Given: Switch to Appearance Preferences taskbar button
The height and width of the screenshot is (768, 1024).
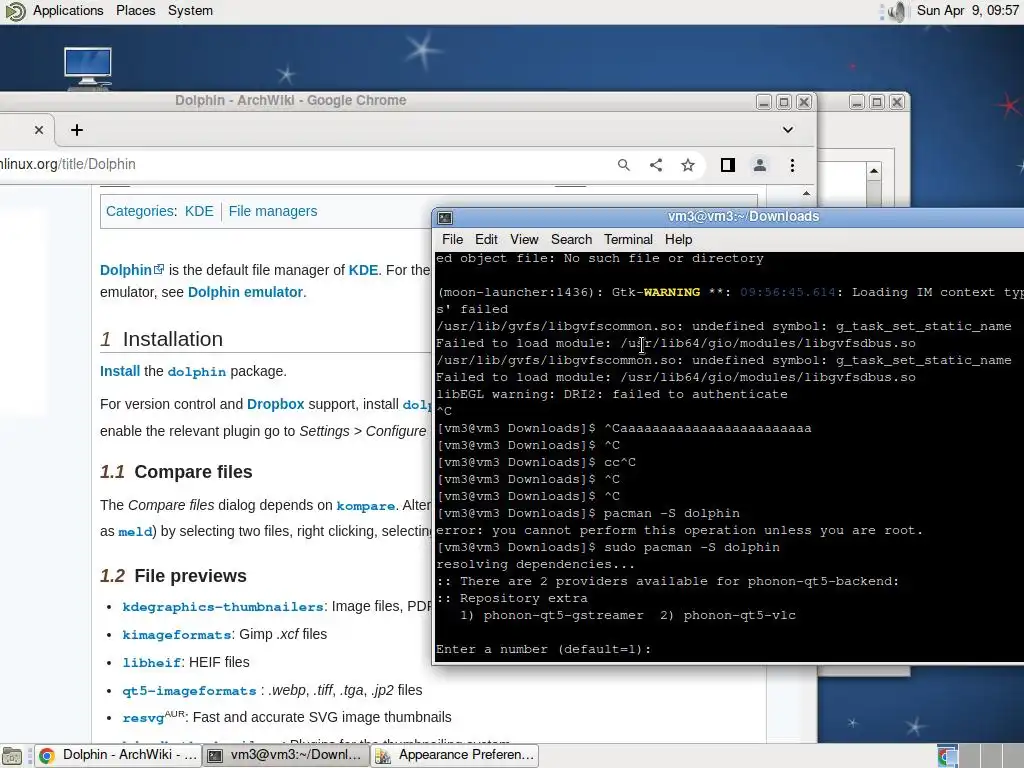Looking at the screenshot, I should 455,755.
